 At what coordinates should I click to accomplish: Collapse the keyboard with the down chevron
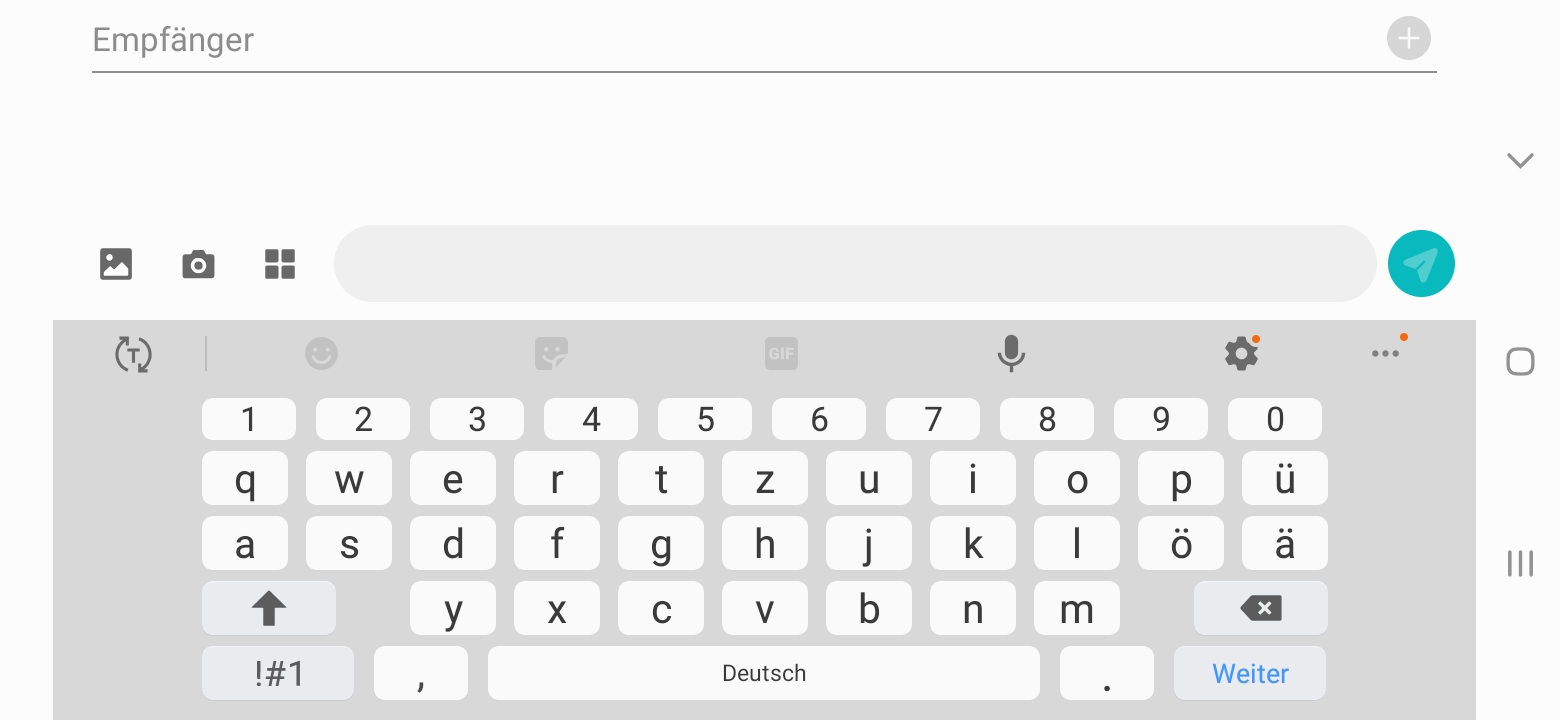(1520, 160)
